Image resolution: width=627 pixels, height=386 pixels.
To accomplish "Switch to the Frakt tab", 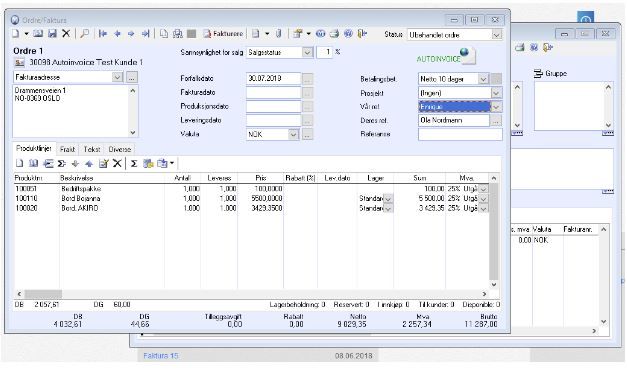I will 67,149.
